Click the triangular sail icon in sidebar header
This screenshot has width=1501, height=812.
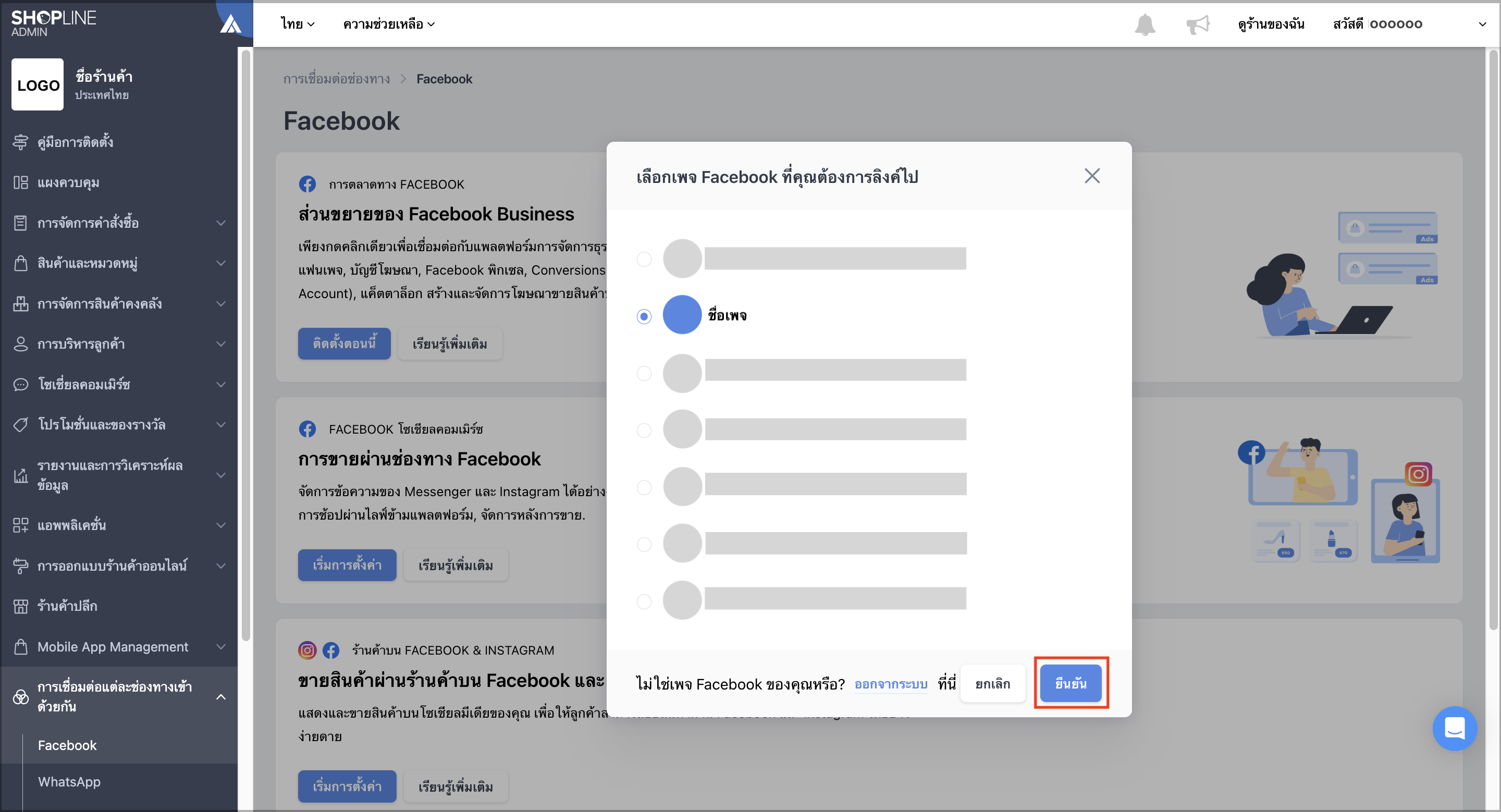[231, 24]
